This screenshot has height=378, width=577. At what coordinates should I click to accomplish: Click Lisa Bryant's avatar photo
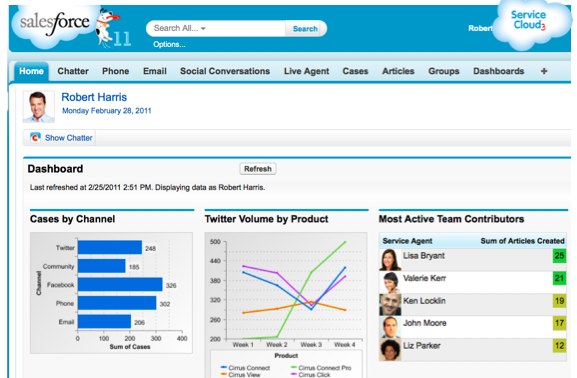(389, 259)
